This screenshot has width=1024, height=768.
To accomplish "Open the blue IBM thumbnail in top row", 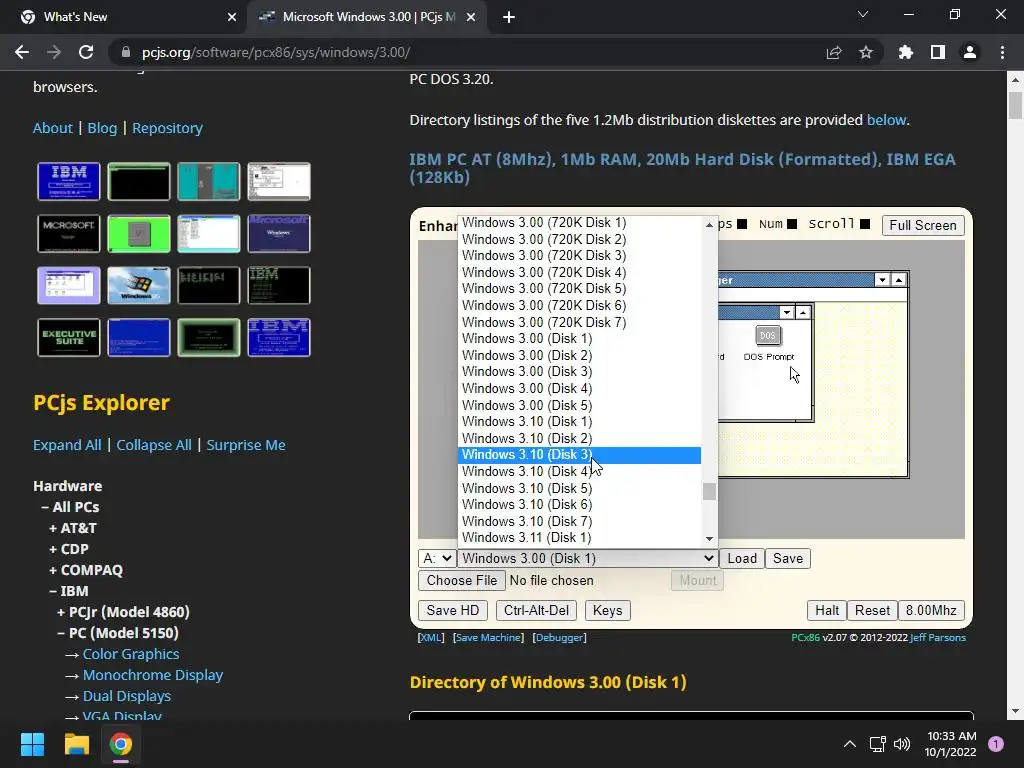I will point(69,181).
